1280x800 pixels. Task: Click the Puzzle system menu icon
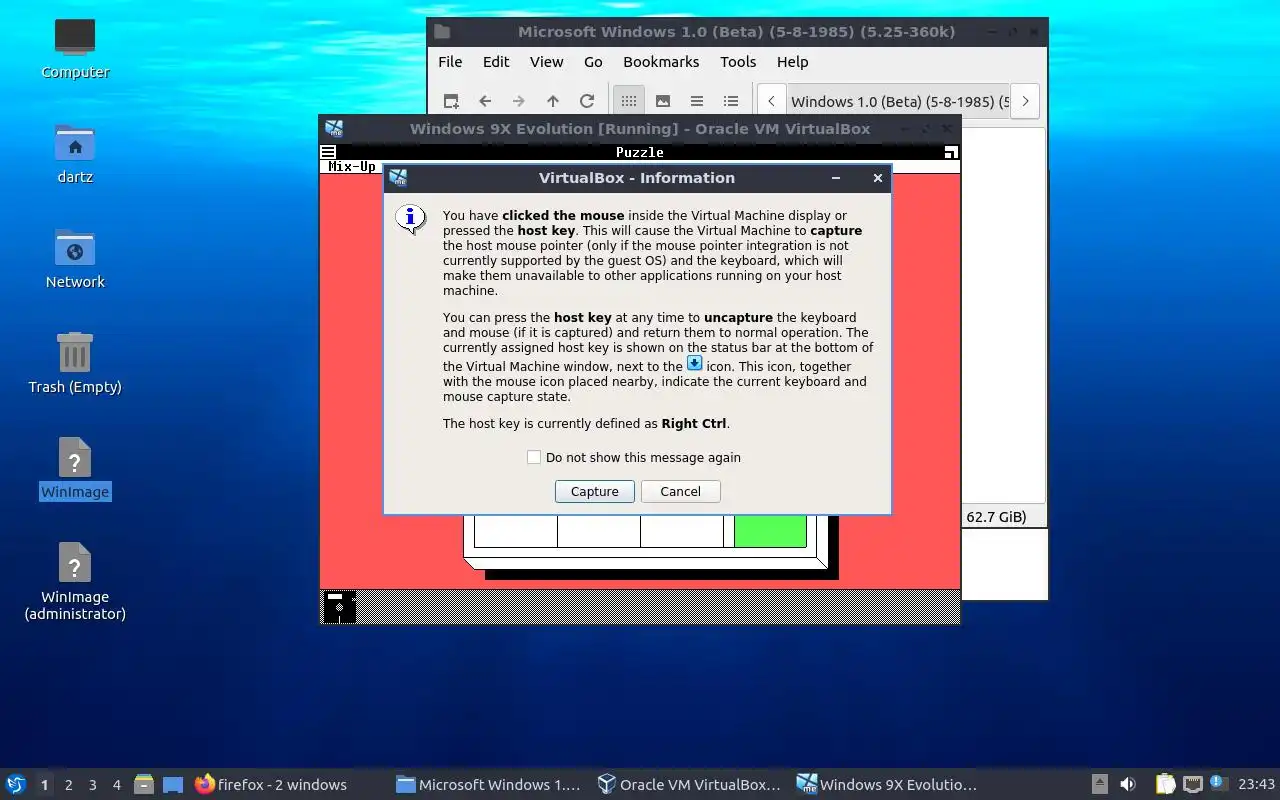[328, 152]
